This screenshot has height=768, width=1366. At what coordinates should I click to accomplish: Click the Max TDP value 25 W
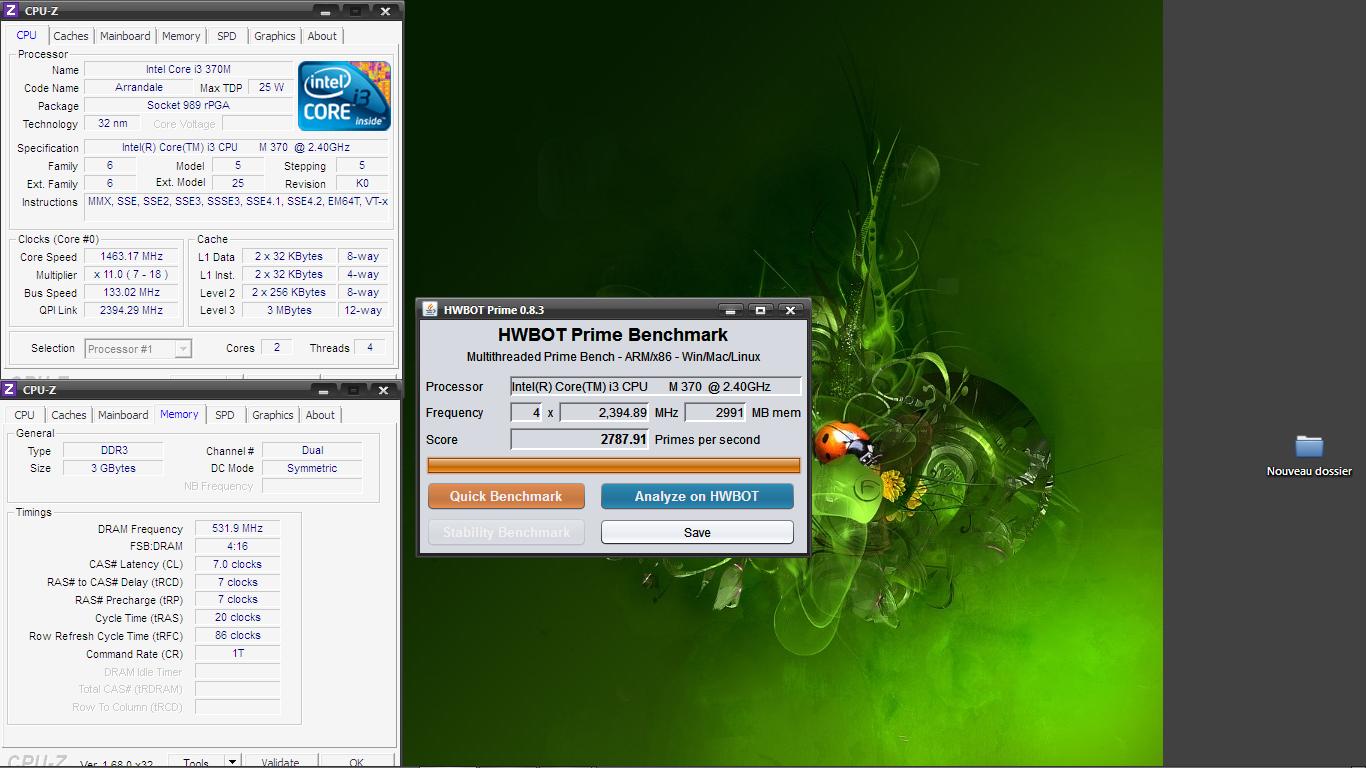270,88
